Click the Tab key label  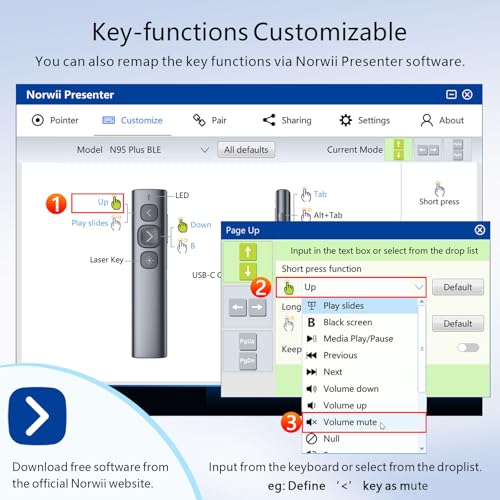pos(320,194)
